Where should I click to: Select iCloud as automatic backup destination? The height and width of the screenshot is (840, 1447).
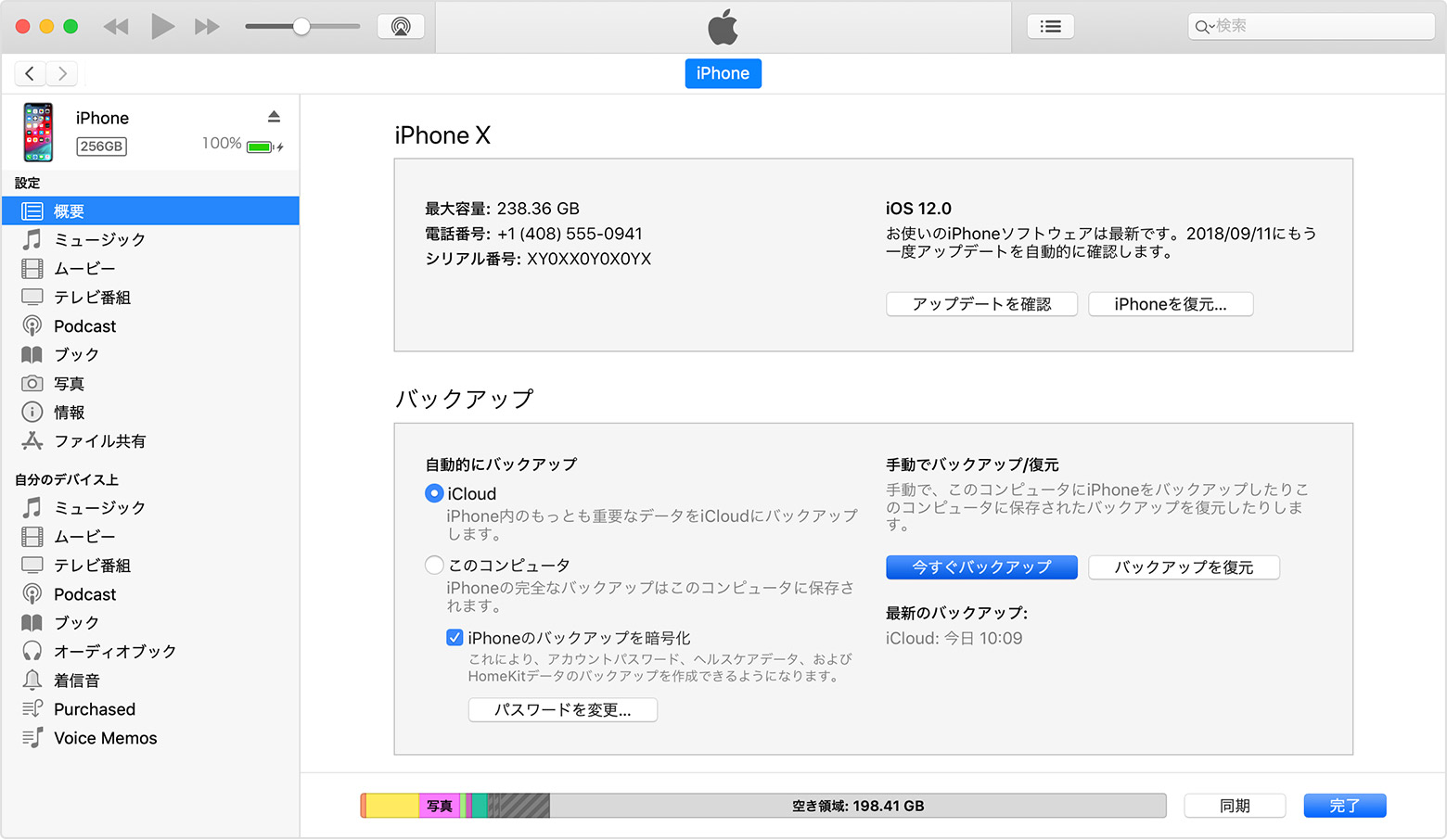pyautogui.click(x=434, y=493)
